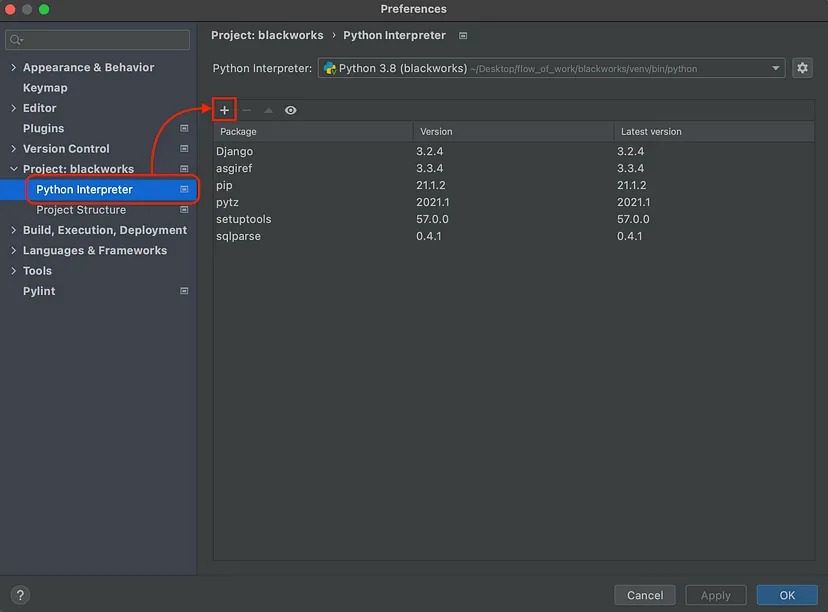
Task: Click the Apply button
Action: pyautogui.click(x=716, y=595)
